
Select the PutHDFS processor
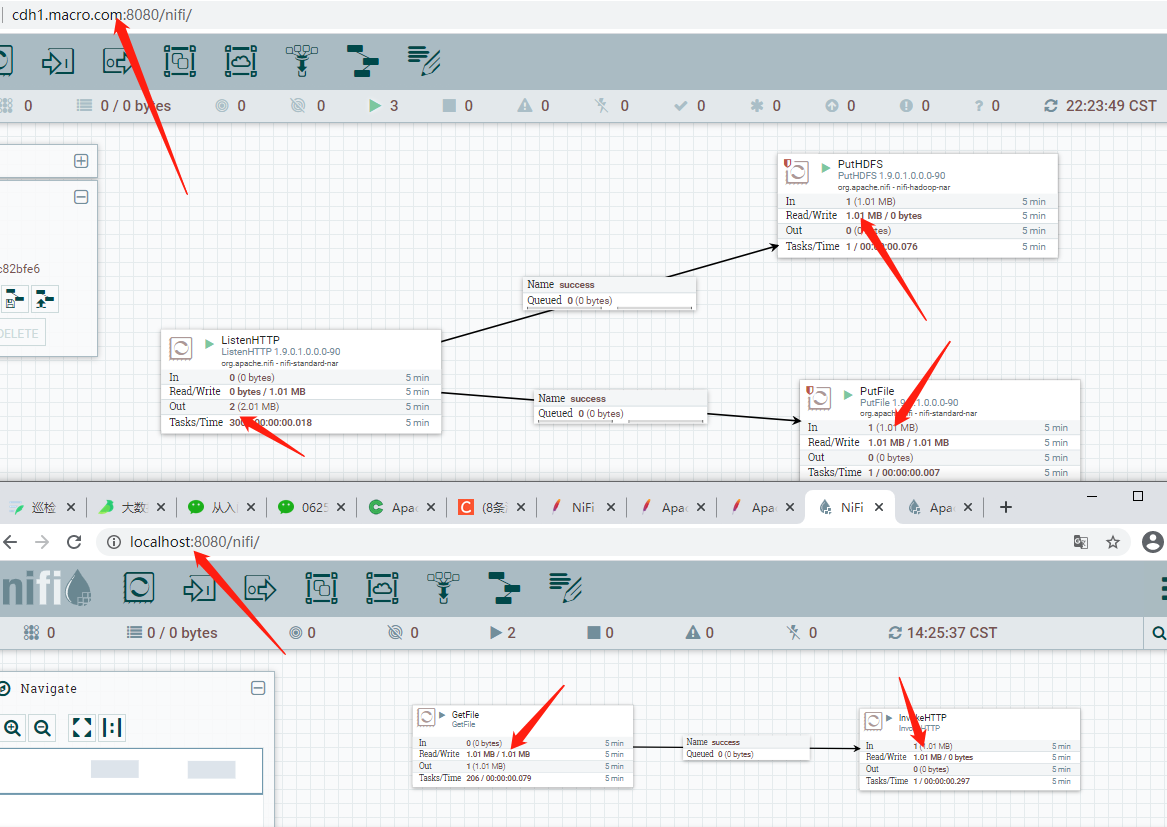click(918, 206)
